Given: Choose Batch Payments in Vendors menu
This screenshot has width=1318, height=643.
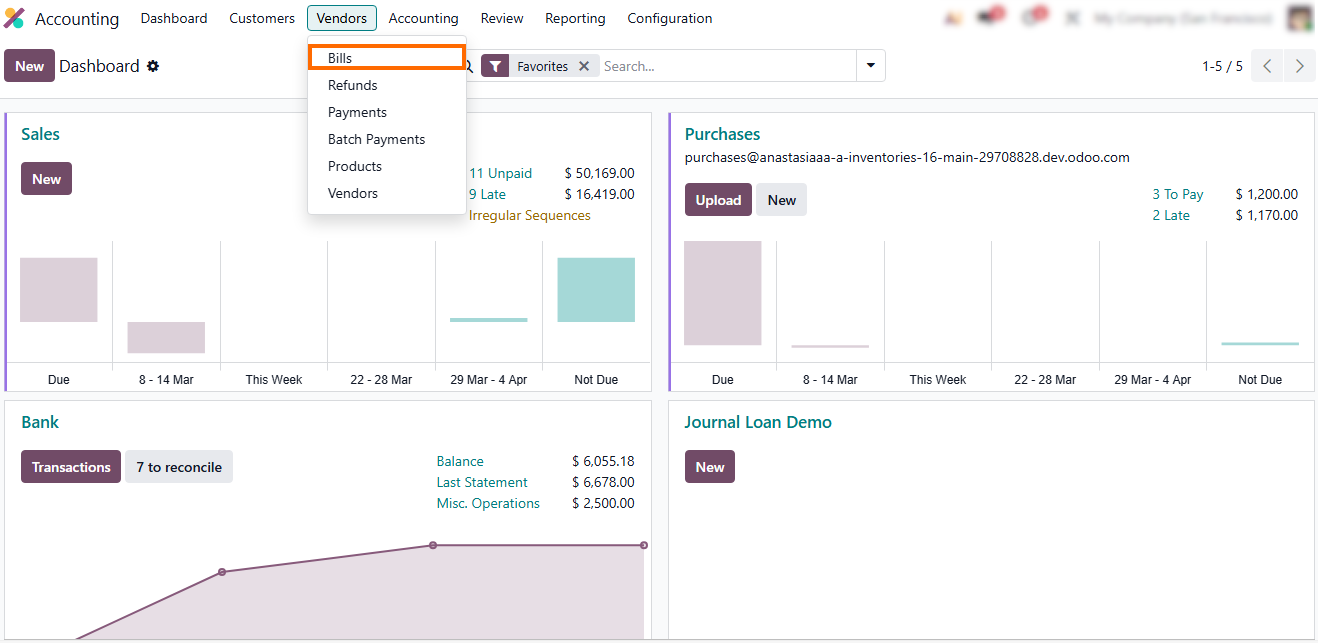Looking at the screenshot, I should click(x=376, y=139).
